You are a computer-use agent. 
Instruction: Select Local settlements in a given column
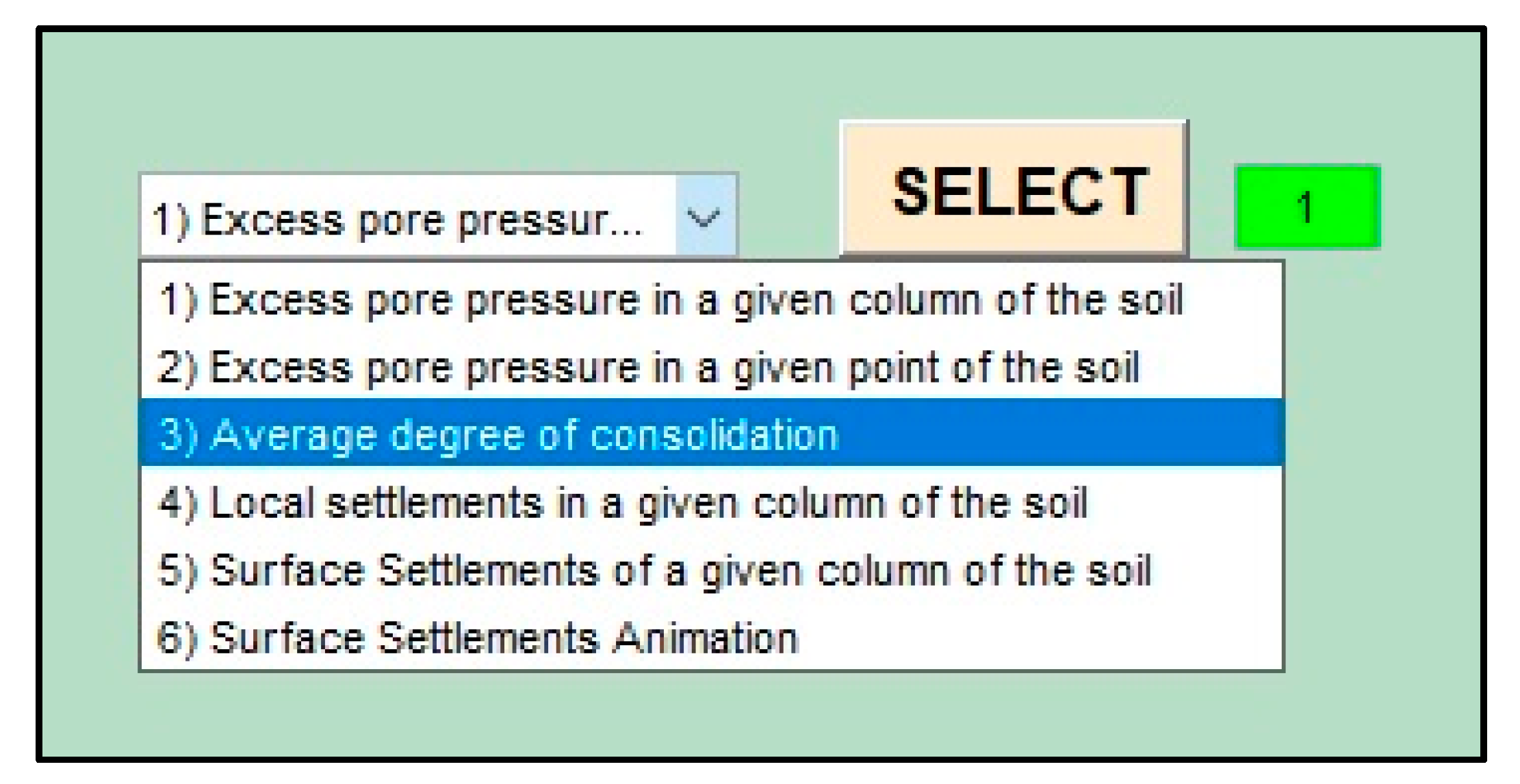pos(623,503)
